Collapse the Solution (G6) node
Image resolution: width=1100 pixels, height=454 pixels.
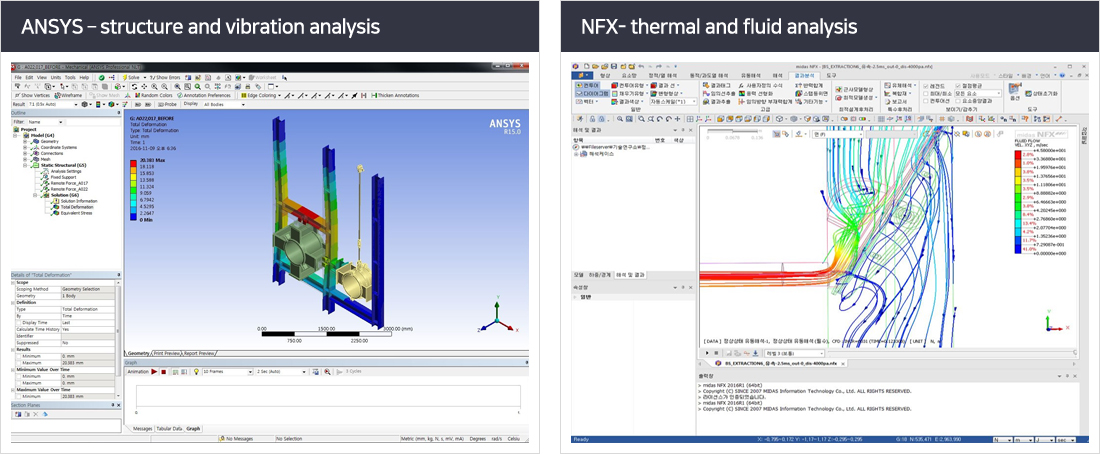click(36, 195)
